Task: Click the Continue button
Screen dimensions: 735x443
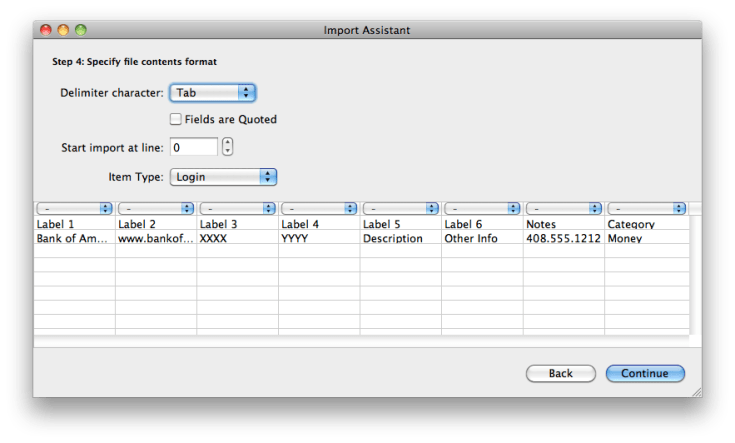Action: tap(644, 373)
